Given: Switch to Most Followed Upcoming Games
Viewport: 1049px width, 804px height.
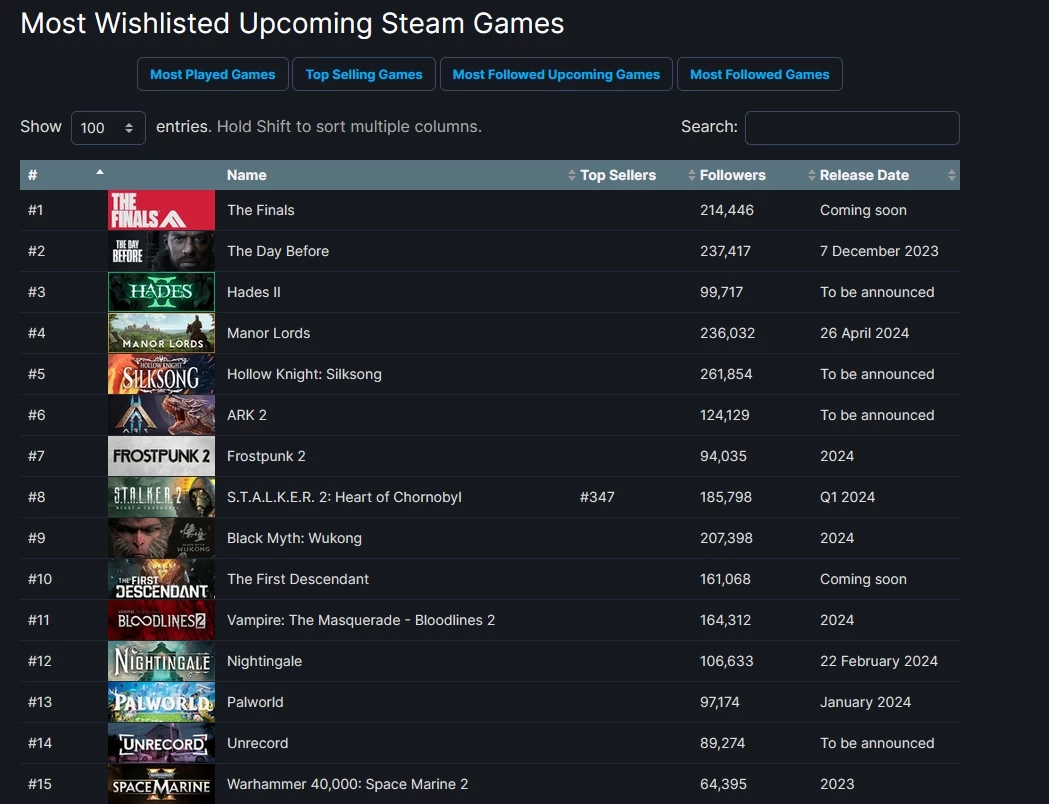Looking at the screenshot, I should tap(556, 74).
